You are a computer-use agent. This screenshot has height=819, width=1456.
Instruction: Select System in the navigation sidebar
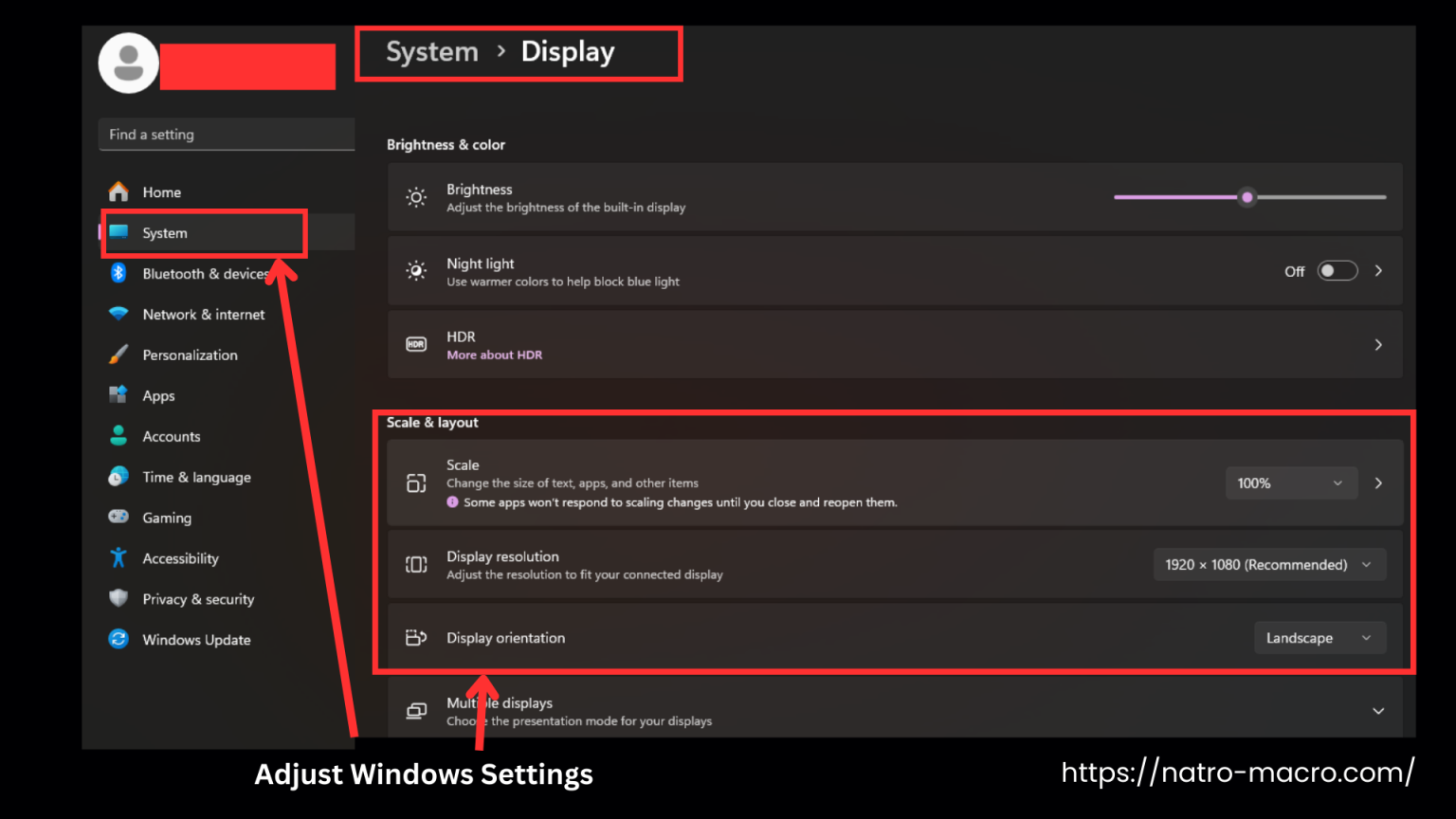[164, 232]
